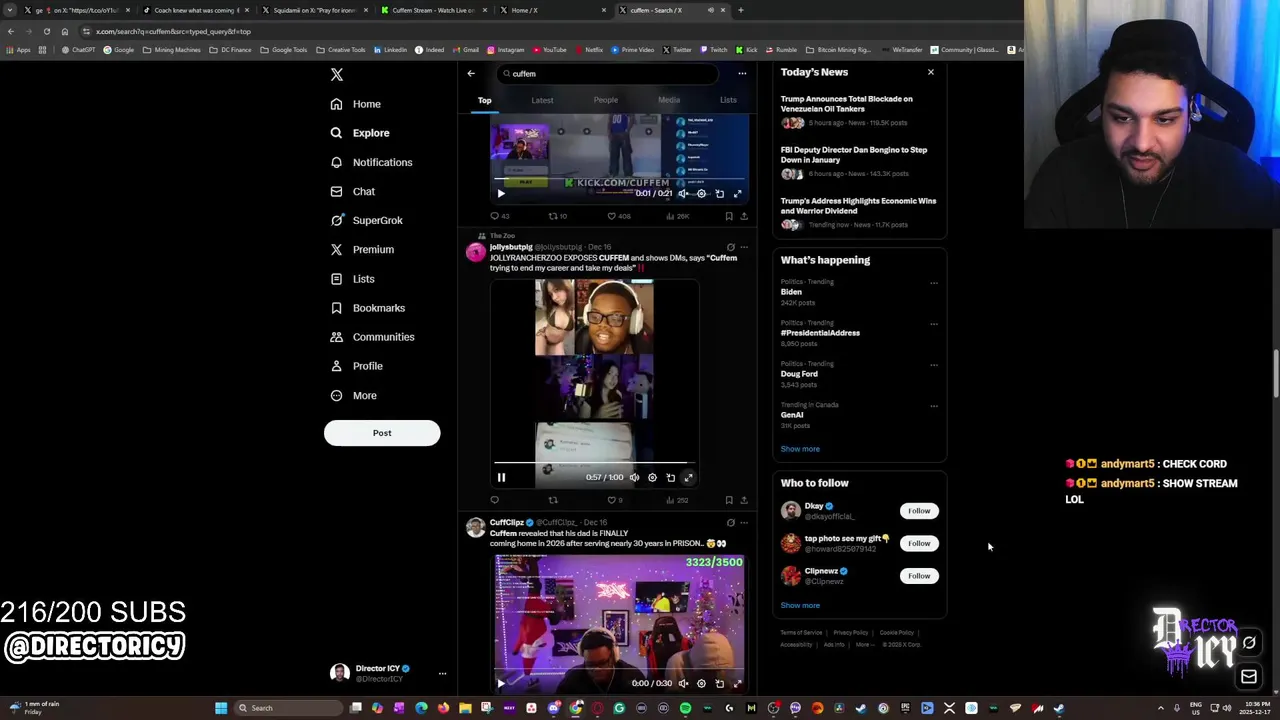Click the Bookmarks sidebar icon
1280x720 pixels.
pyautogui.click(x=336, y=308)
